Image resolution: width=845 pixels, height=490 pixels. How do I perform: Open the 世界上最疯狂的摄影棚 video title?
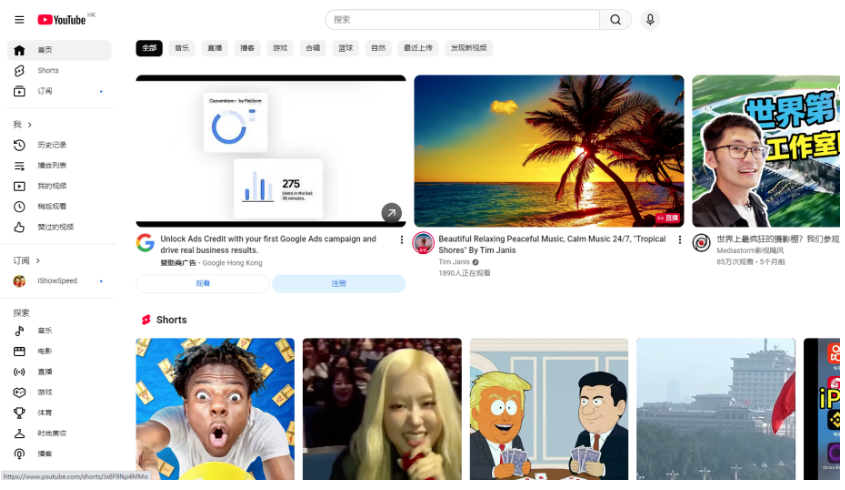click(x=778, y=239)
